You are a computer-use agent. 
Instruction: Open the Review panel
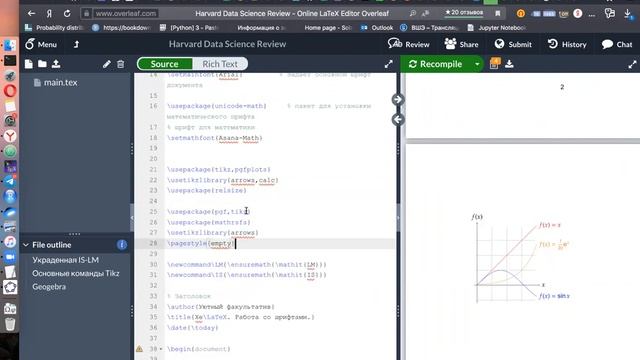(409, 44)
